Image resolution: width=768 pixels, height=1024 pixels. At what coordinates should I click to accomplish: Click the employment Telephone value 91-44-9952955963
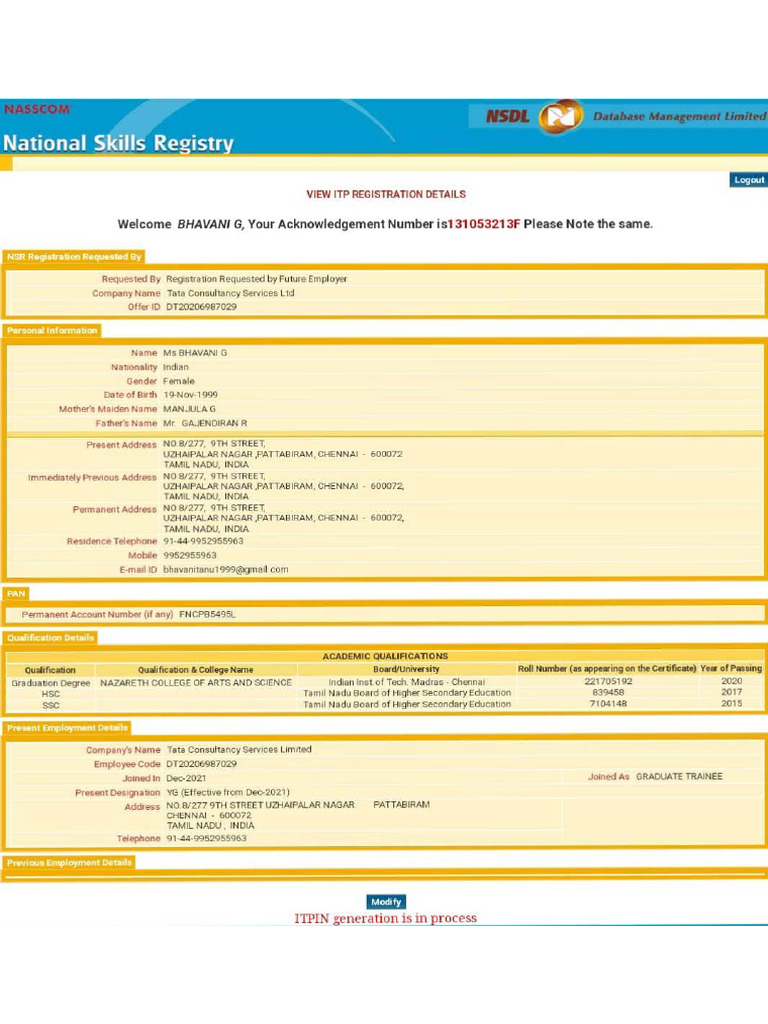click(206, 838)
